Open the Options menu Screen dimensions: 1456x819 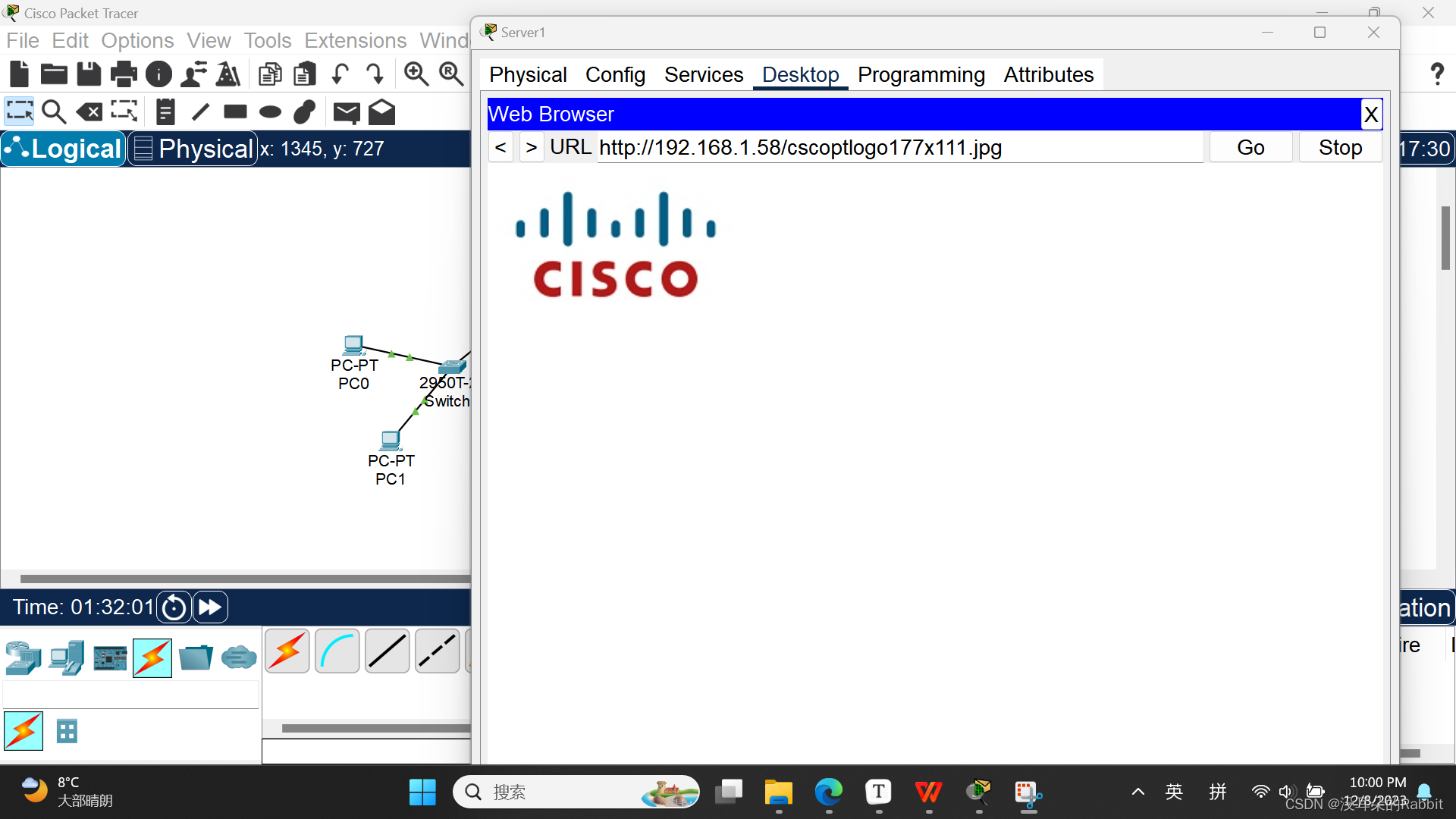(x=137, y=40)
